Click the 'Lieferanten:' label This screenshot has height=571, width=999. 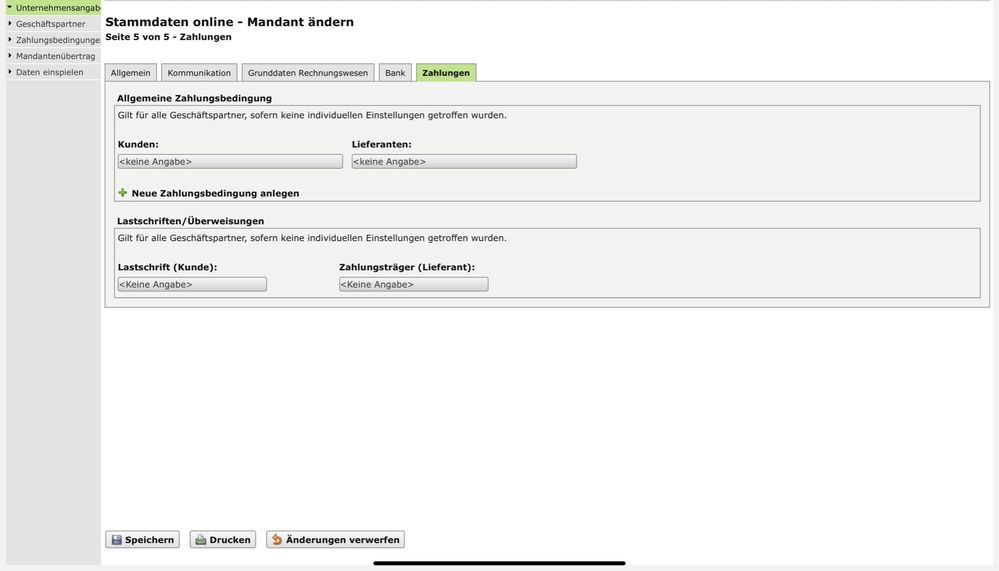[382, 145]
